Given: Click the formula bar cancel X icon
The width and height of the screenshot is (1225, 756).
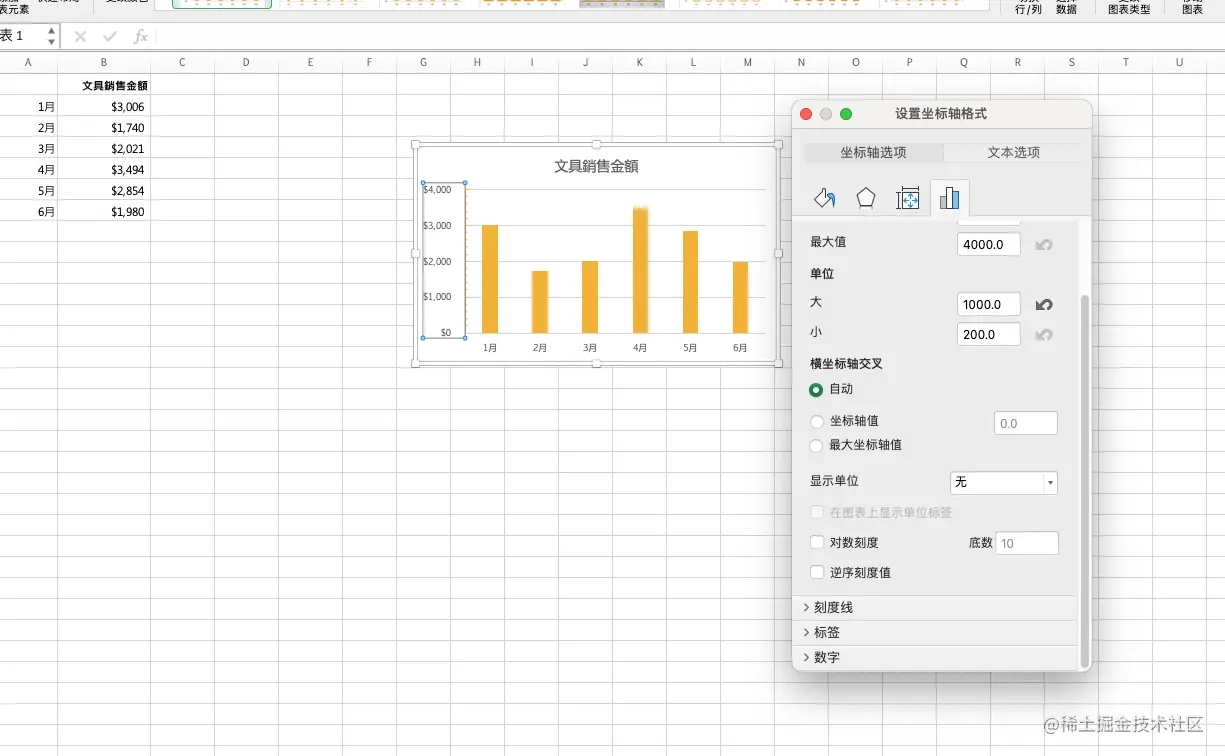Looking at the screenshot, I should tap(80, 36).
